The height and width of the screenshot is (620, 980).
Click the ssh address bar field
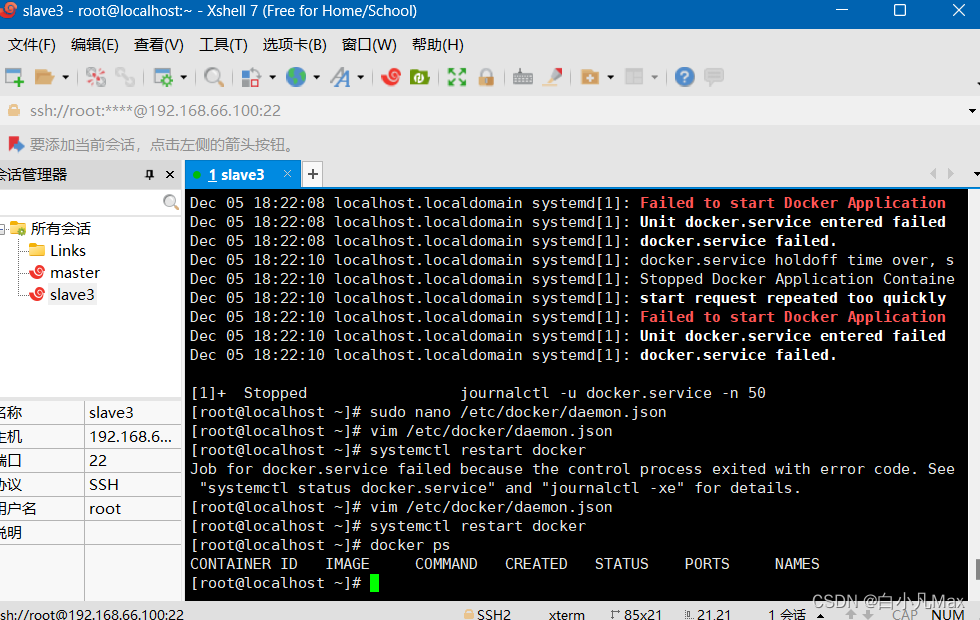pyautogui.click(x=488, y=111)
